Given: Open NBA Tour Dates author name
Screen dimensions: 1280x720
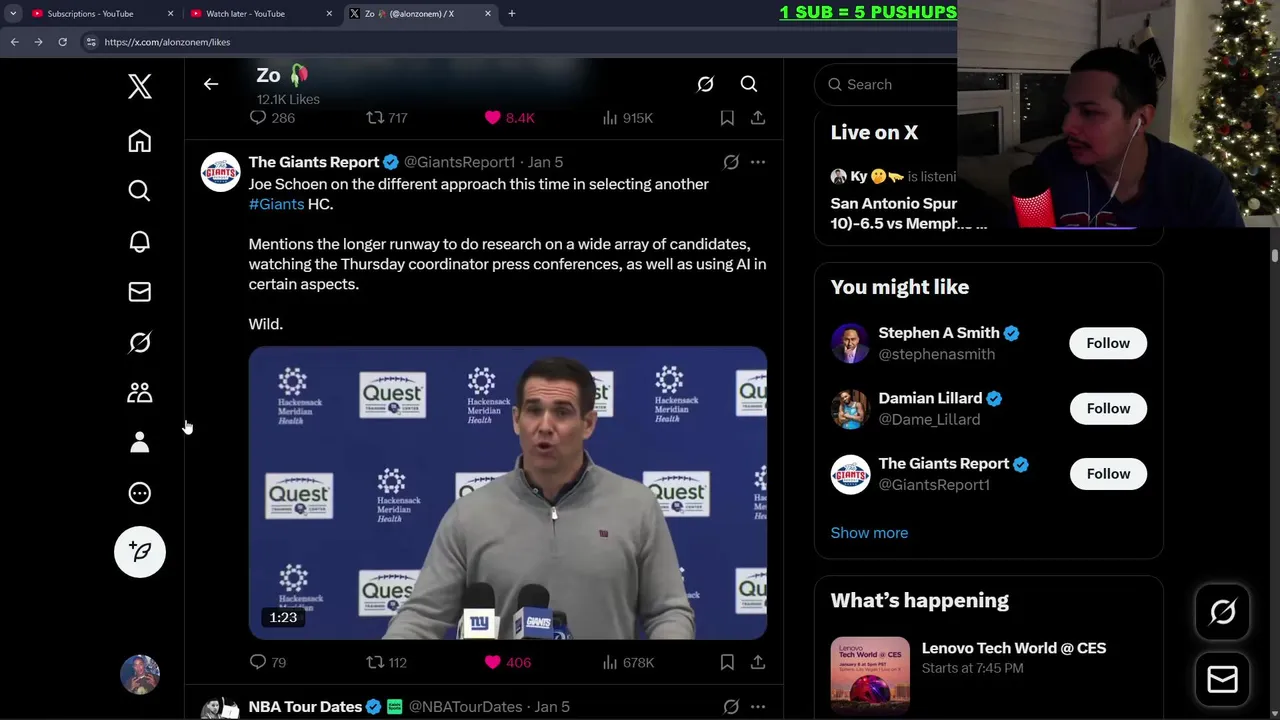Looking at the screenshot, I should (305, 707).
